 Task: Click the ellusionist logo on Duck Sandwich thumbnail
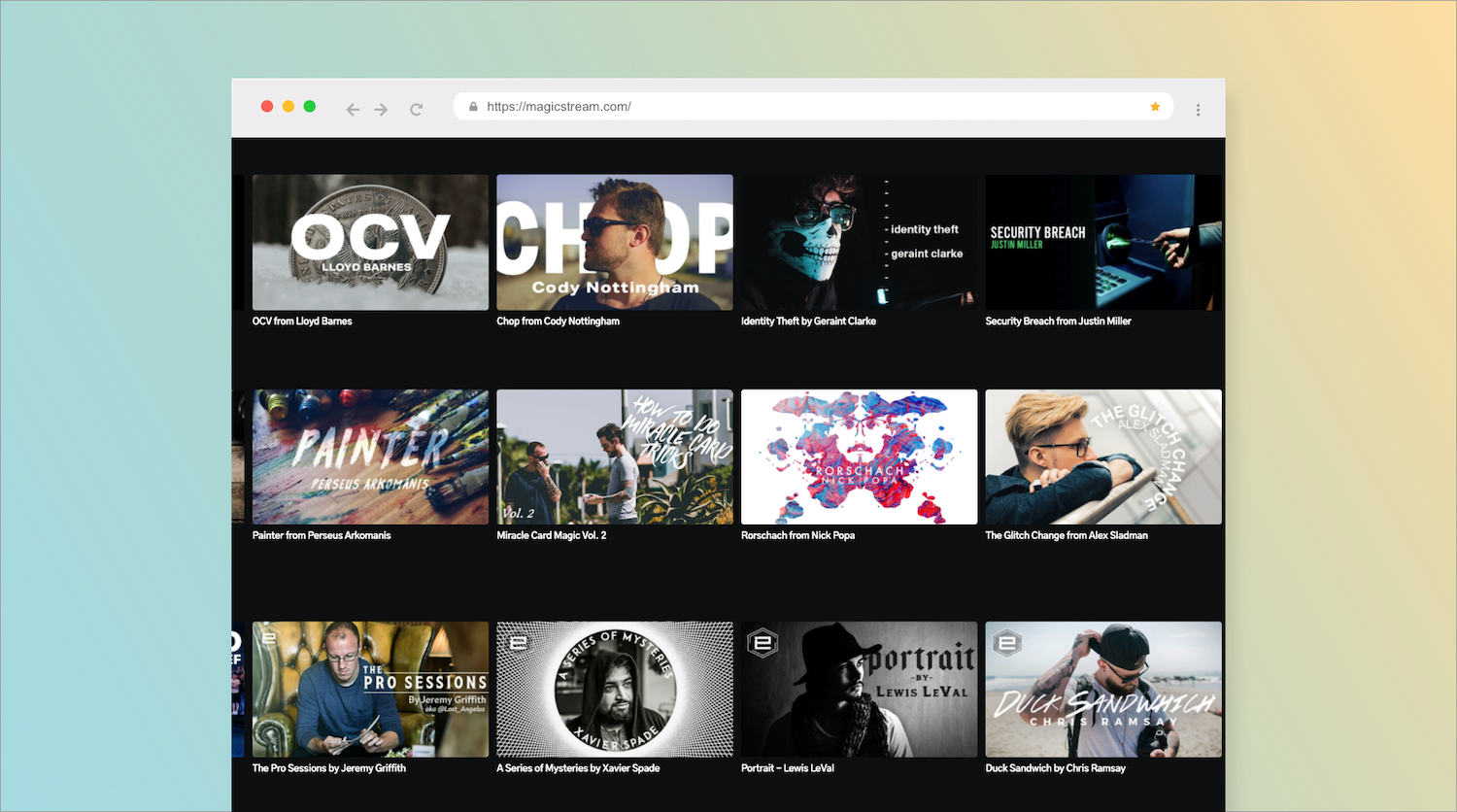pos(1007,643)
